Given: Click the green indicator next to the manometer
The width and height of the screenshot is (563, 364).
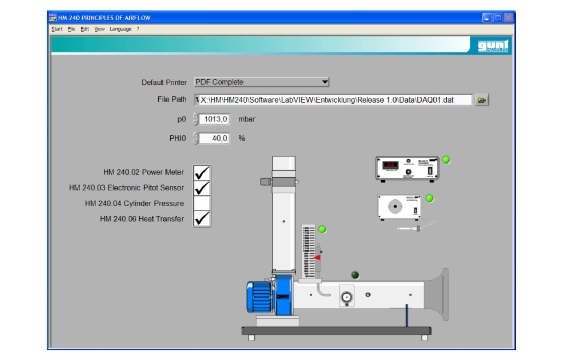Looking at the screenshot, I should coord(322,229).
